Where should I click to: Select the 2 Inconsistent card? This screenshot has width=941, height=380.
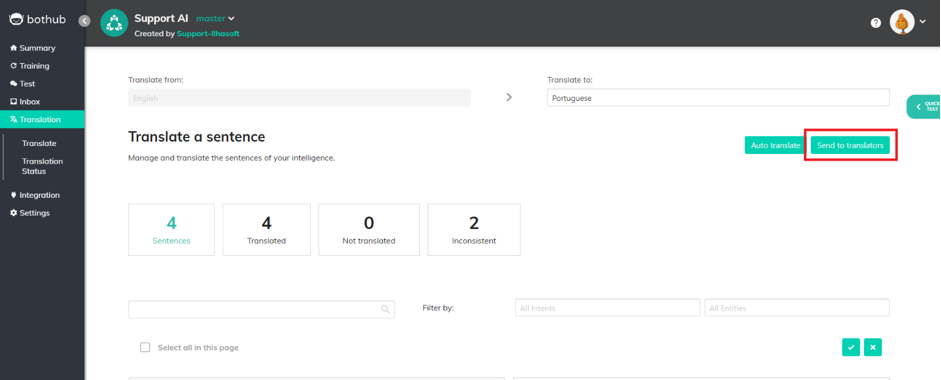point(474,230)
